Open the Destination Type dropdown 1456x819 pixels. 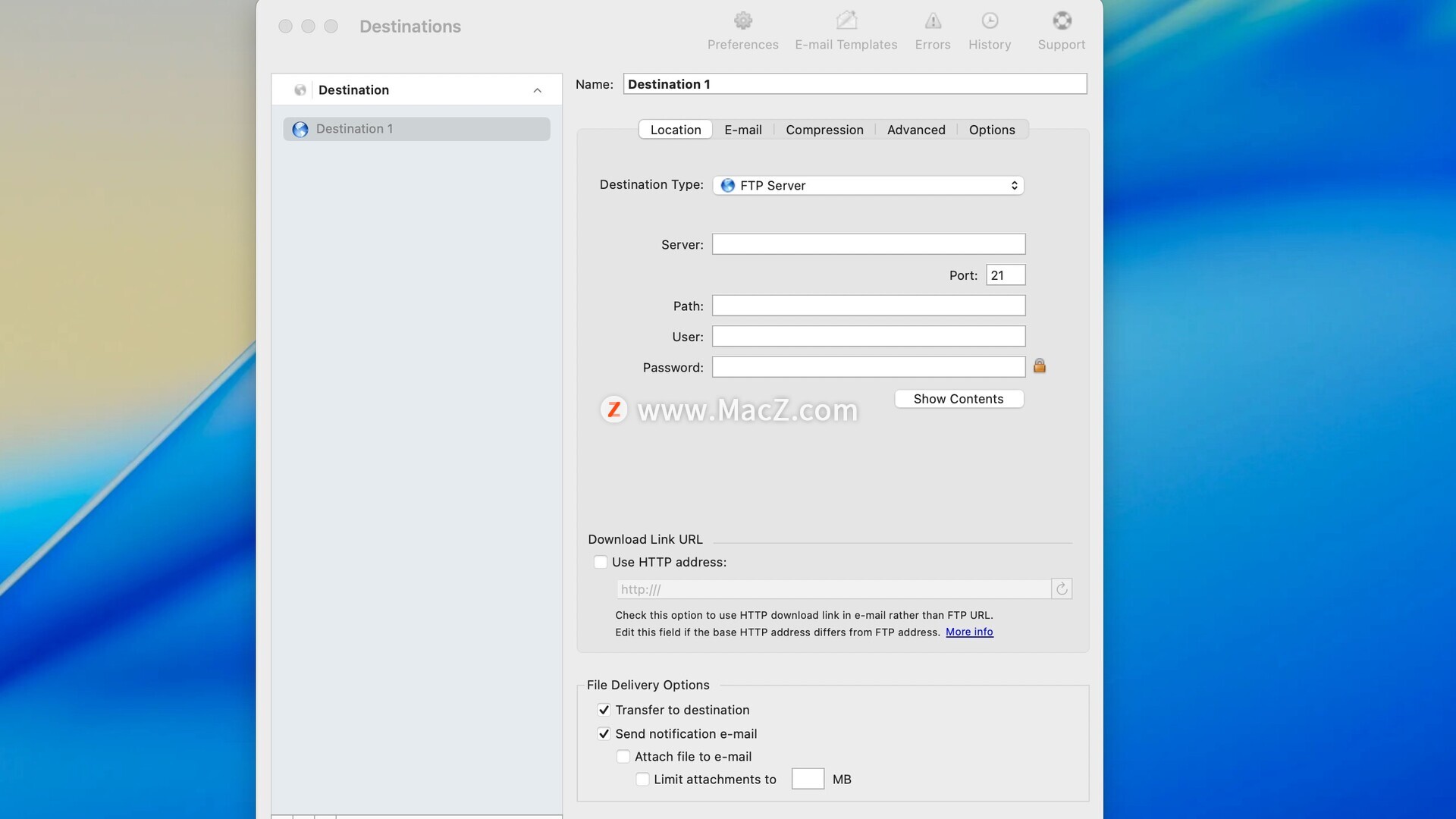tap(868, 186)
